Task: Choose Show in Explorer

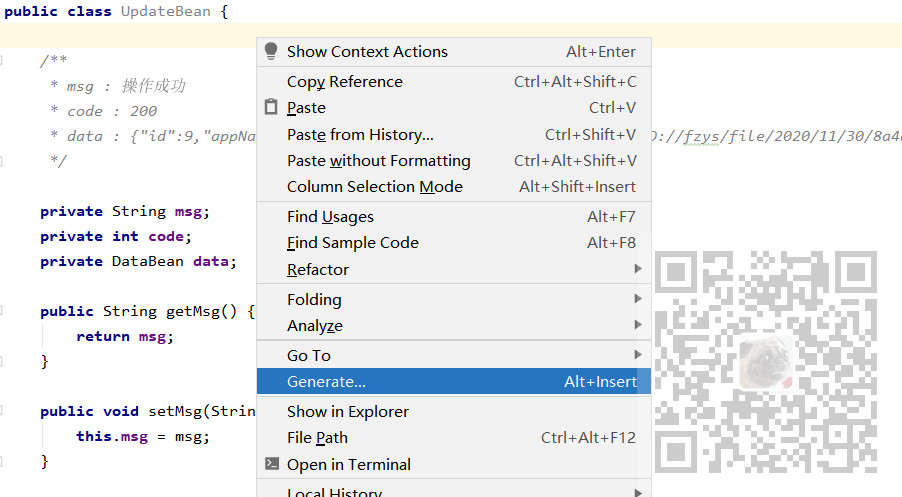Action: click(347, 412)
